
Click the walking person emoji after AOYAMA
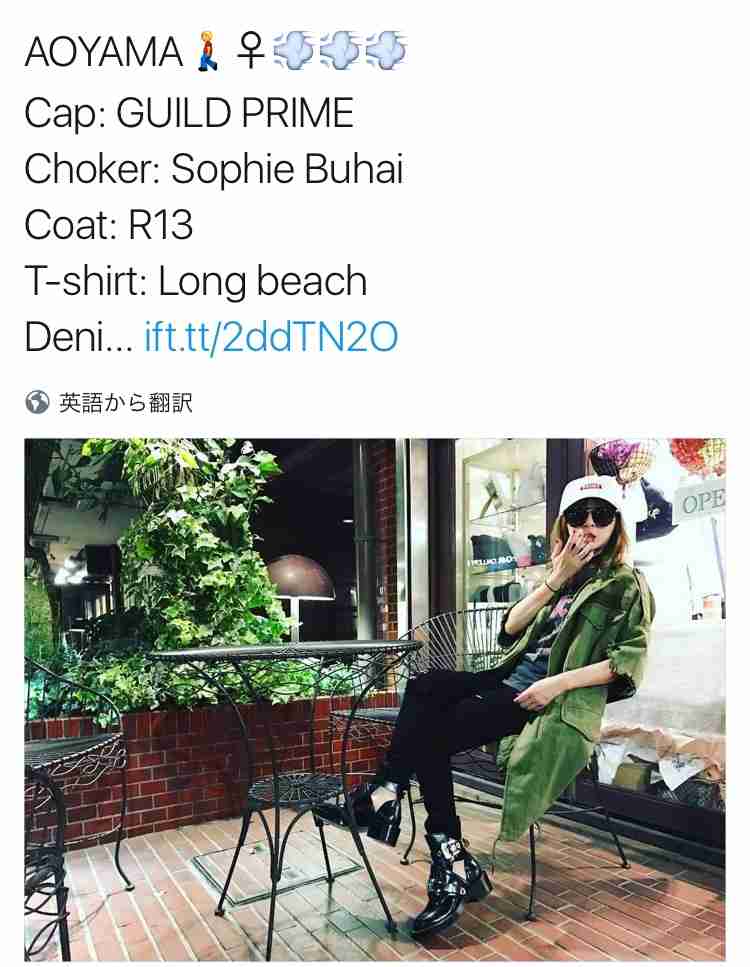coord(209,52)
